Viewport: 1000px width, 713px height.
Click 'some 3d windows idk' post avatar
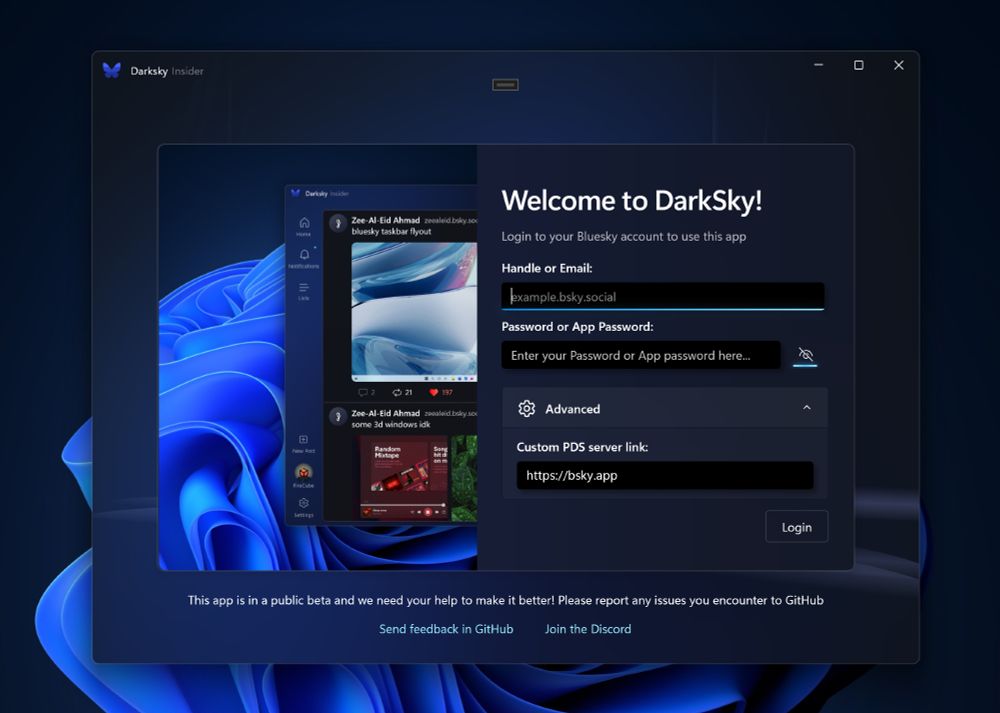(338, 416)
